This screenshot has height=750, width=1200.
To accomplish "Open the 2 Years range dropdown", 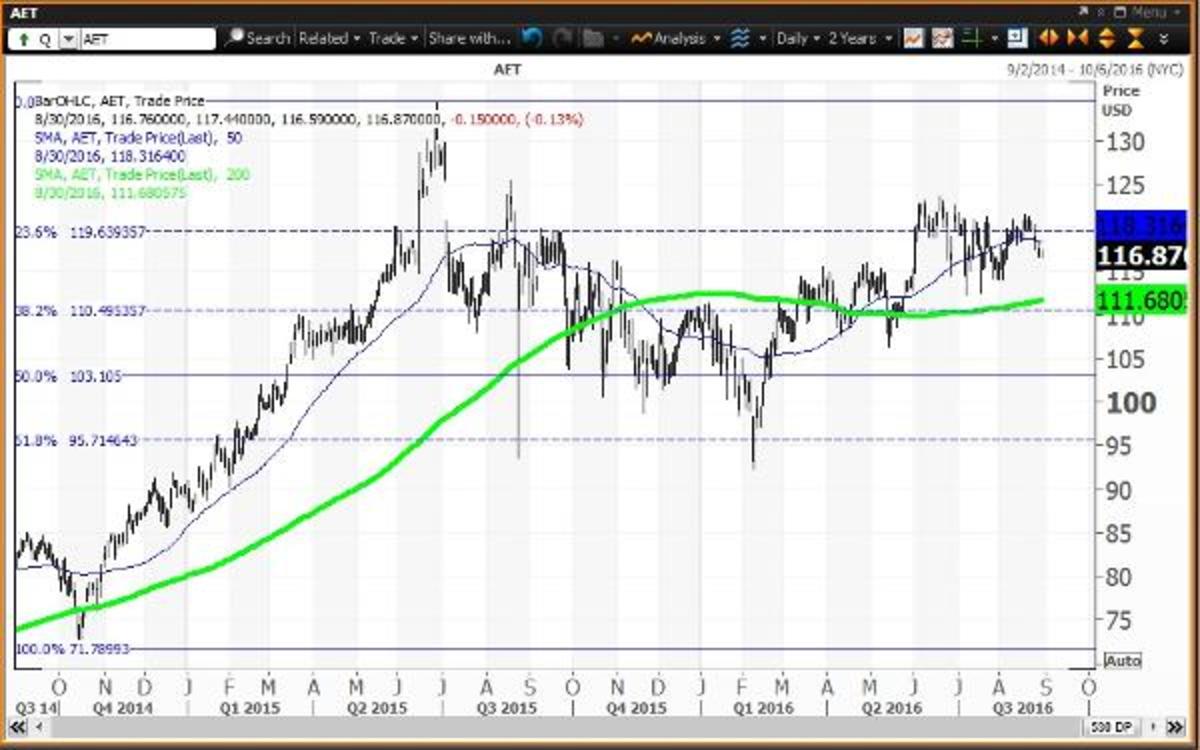I will click(860, 38).
